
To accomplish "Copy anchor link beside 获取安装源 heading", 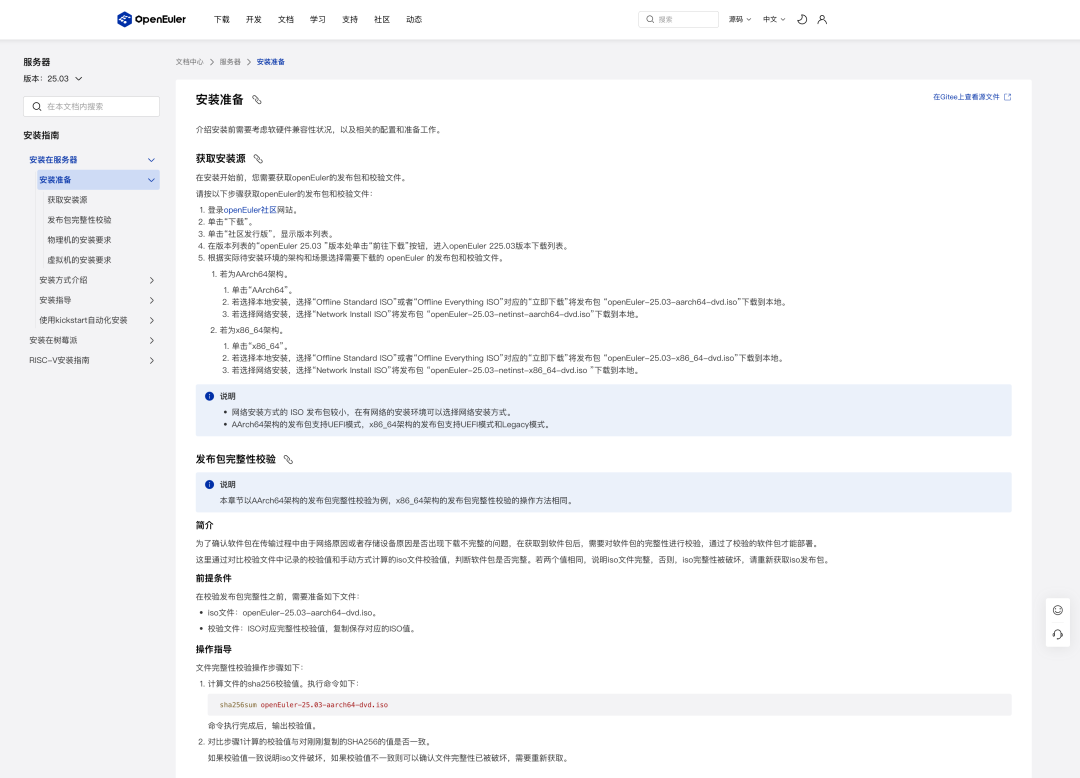I will click(258, 159).
